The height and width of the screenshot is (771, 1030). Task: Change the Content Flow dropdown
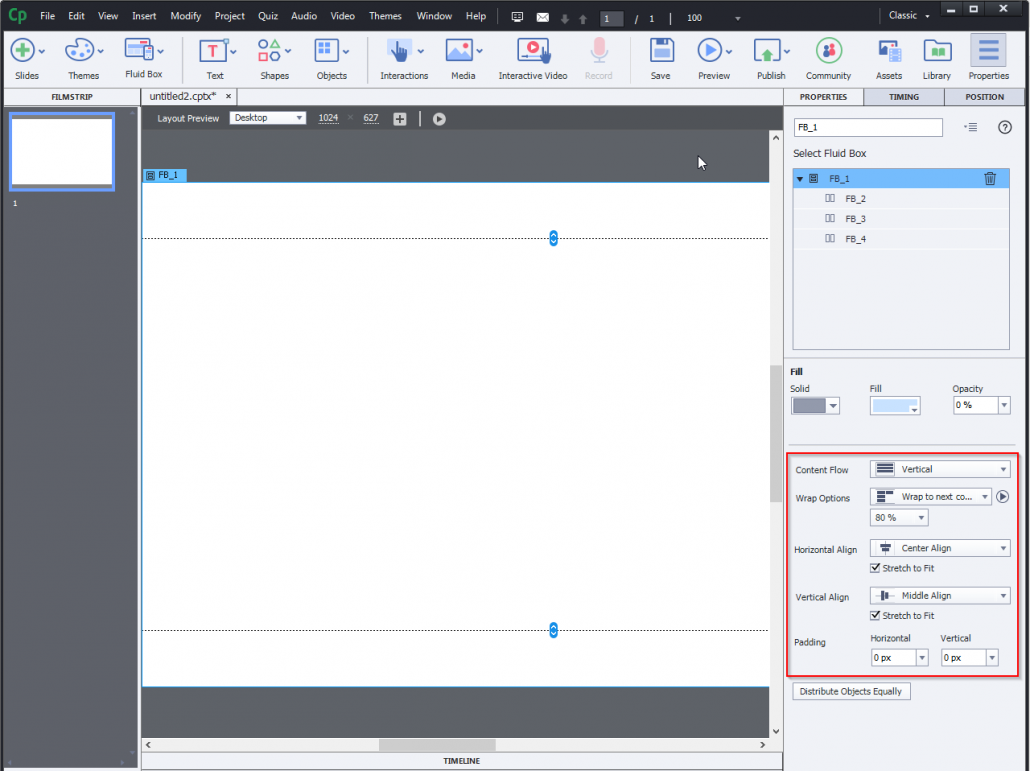click(x=939, y=468)
